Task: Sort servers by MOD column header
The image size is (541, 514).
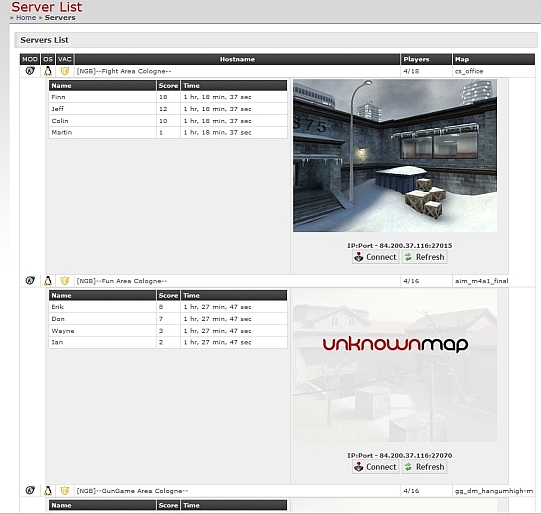Action: coord(30,59)
